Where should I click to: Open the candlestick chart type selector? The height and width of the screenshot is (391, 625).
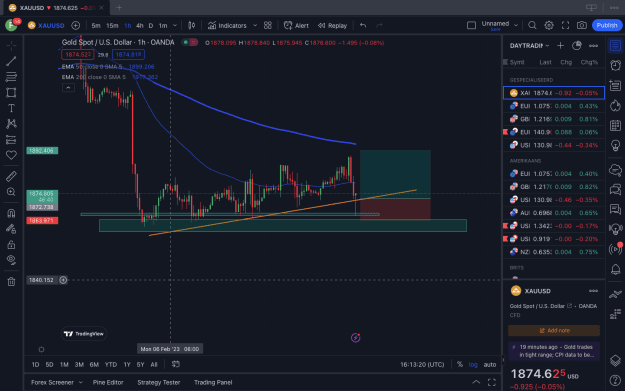click(192, 26)
